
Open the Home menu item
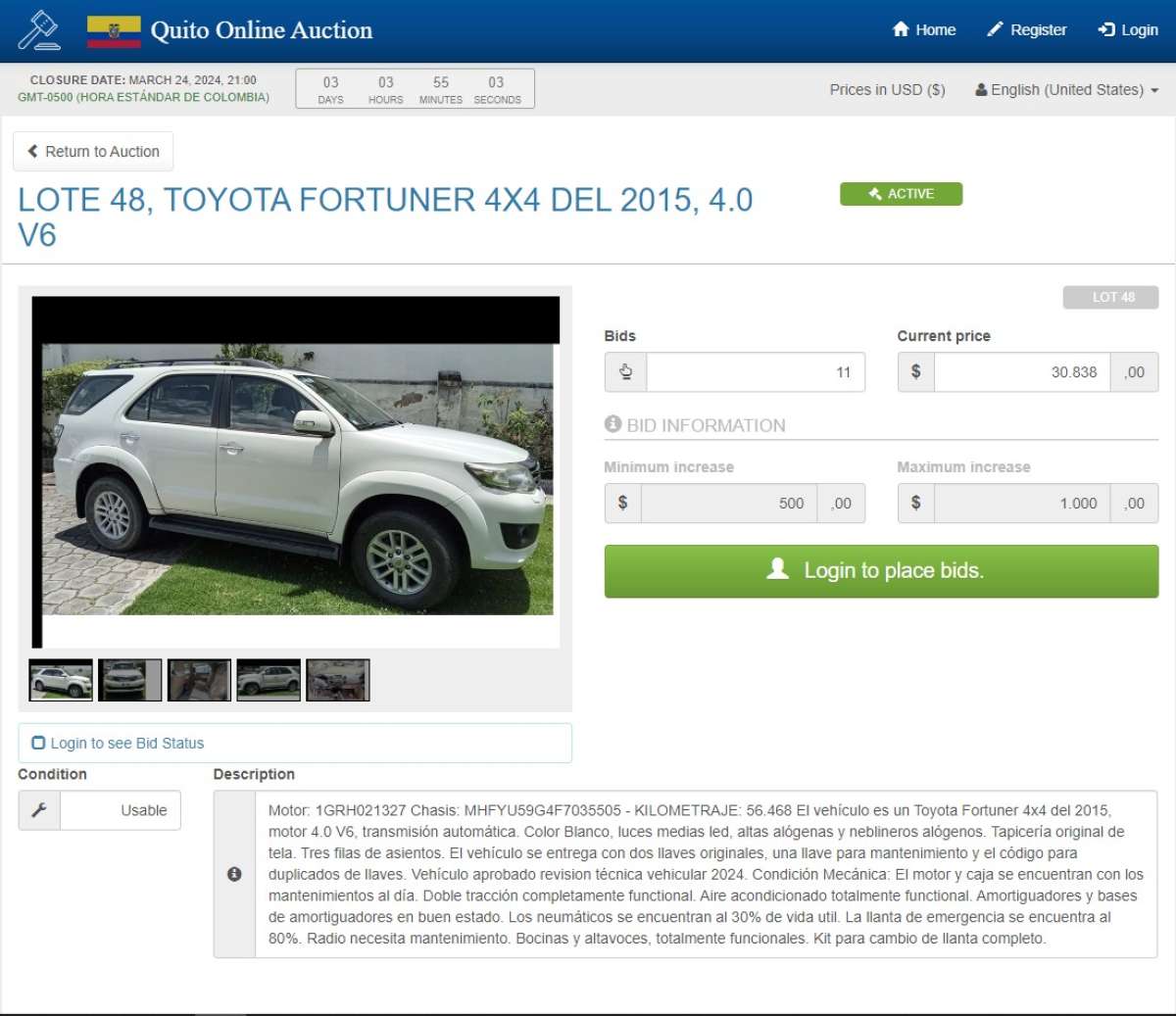pos(924,30)
